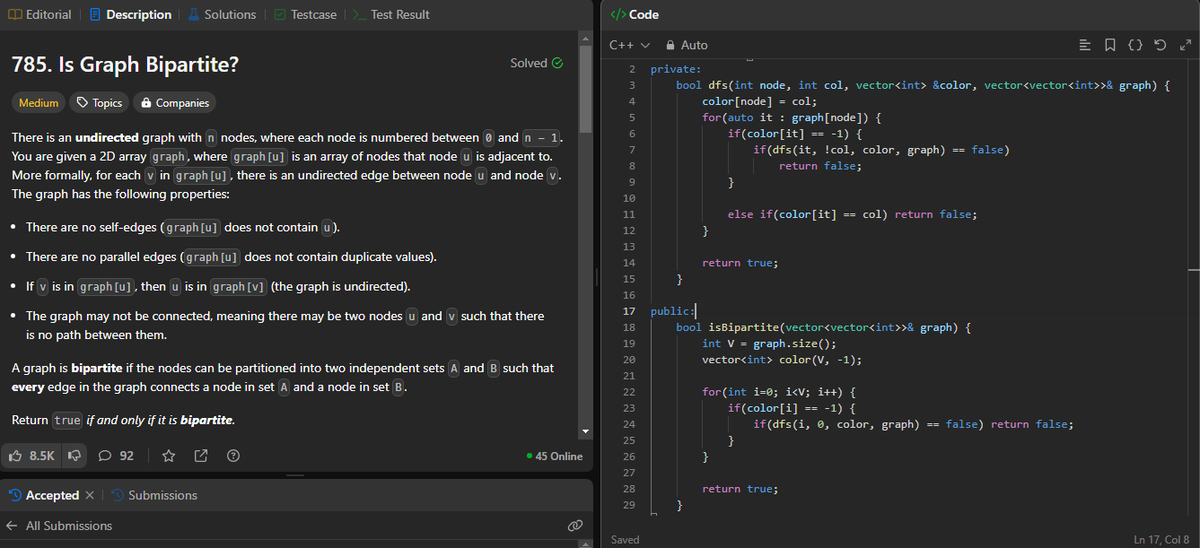Select the Testcase tab
This screenshot has width=1200, height=548.
click(x=305, y=14)
